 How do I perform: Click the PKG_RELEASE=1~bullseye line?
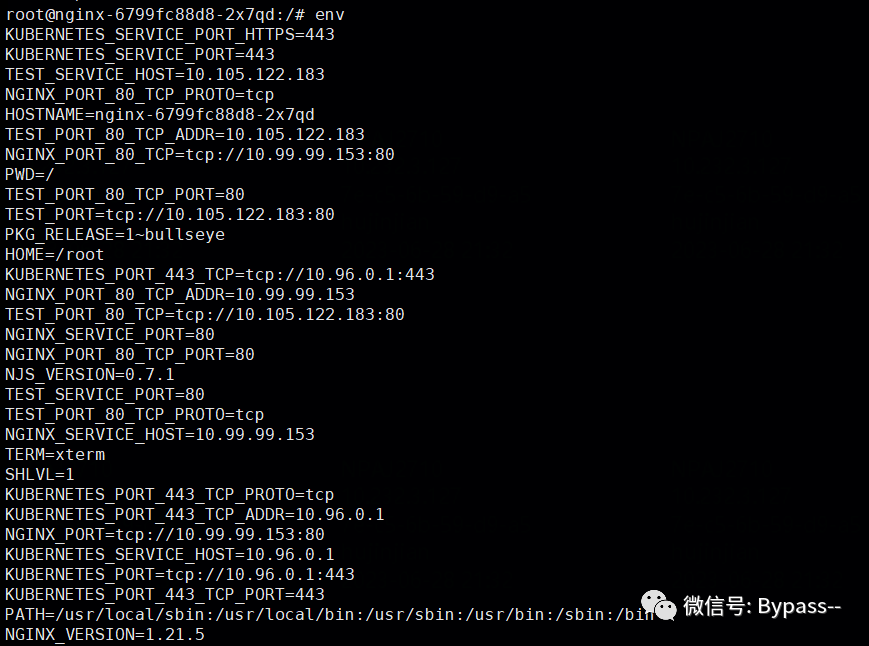click(115, 234)
